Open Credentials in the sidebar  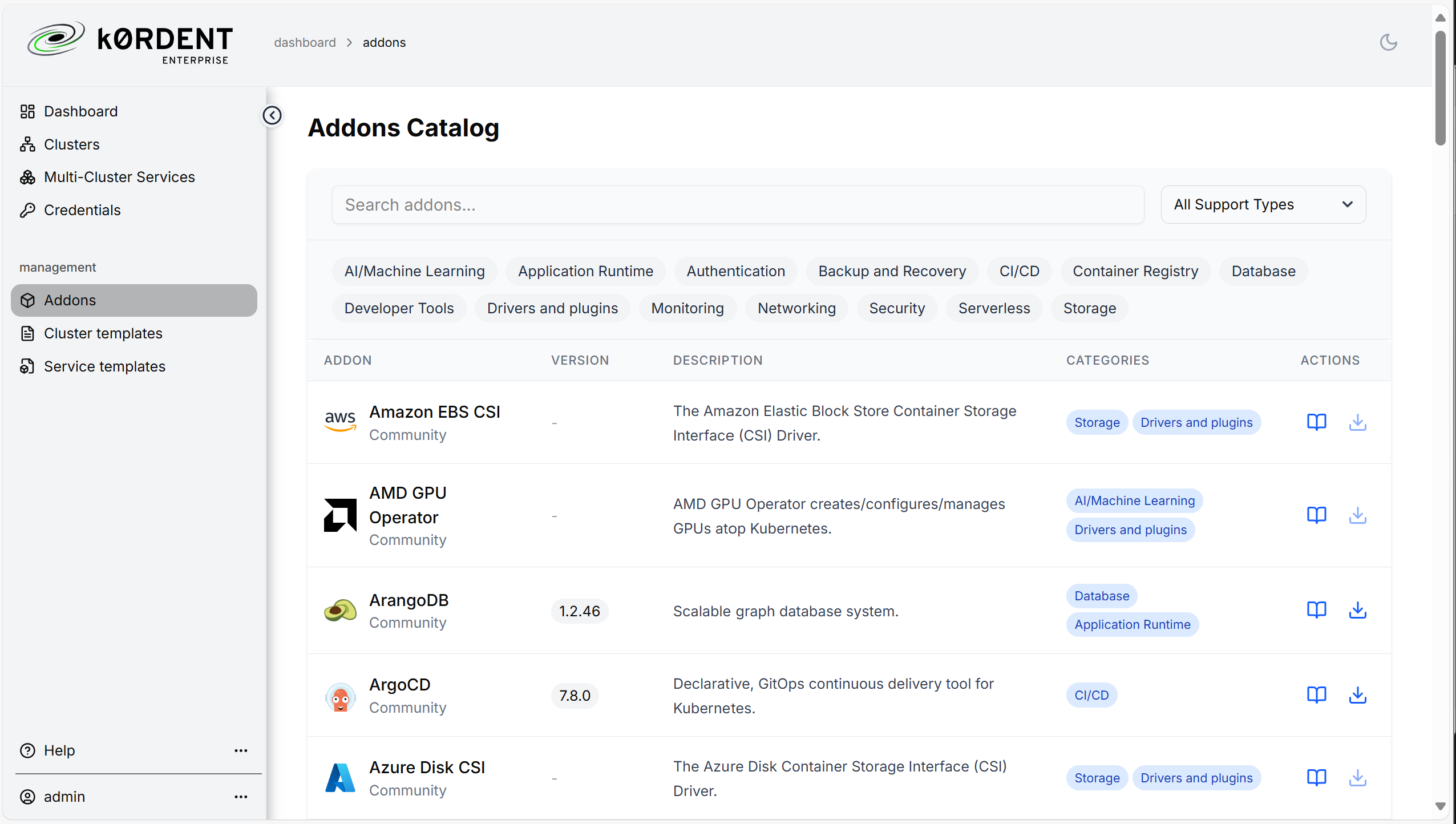pos(134,210)
